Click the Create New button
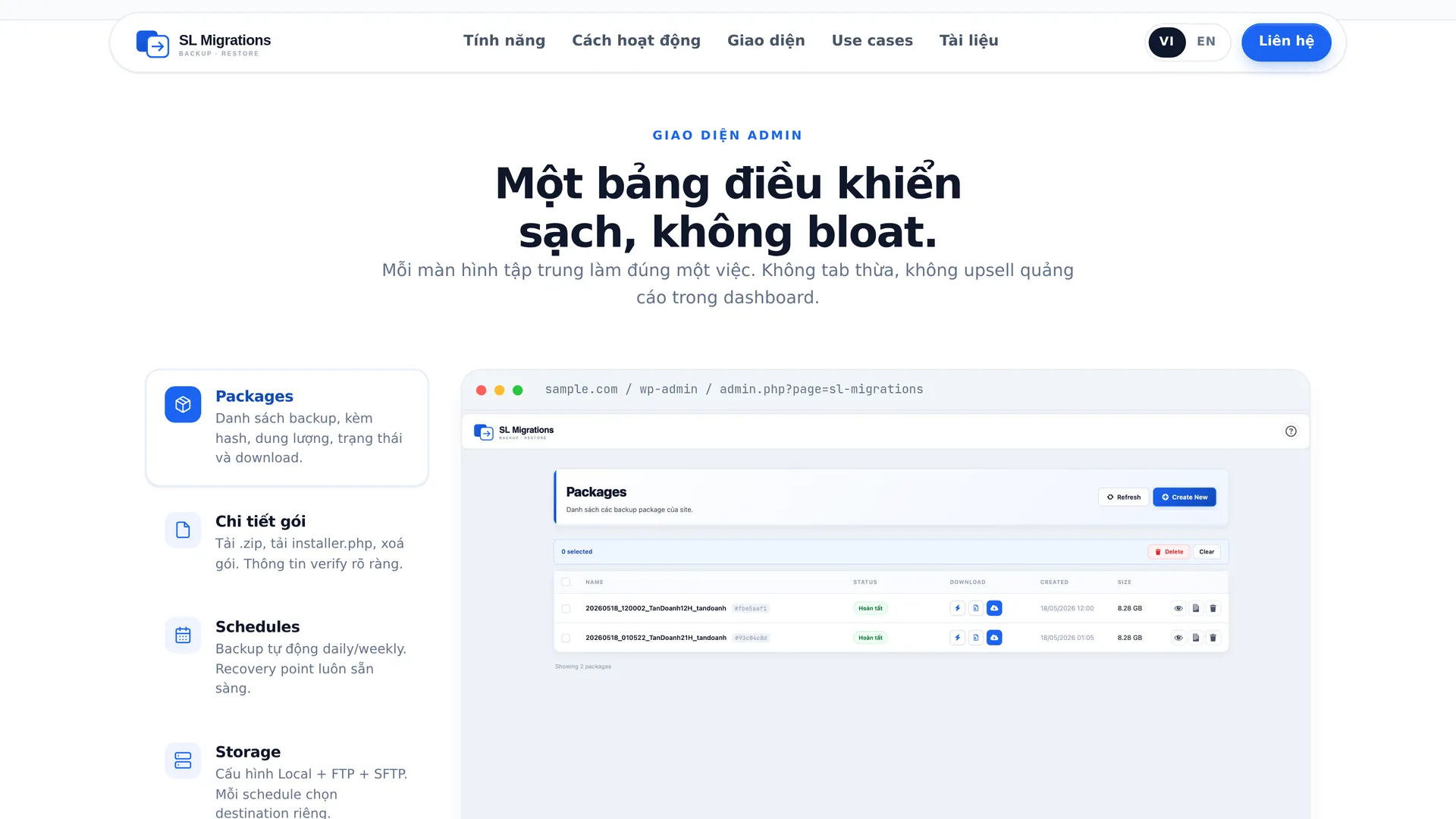Image resolution: width=1456 pixels, height=819 pixels. point(1185,497)
